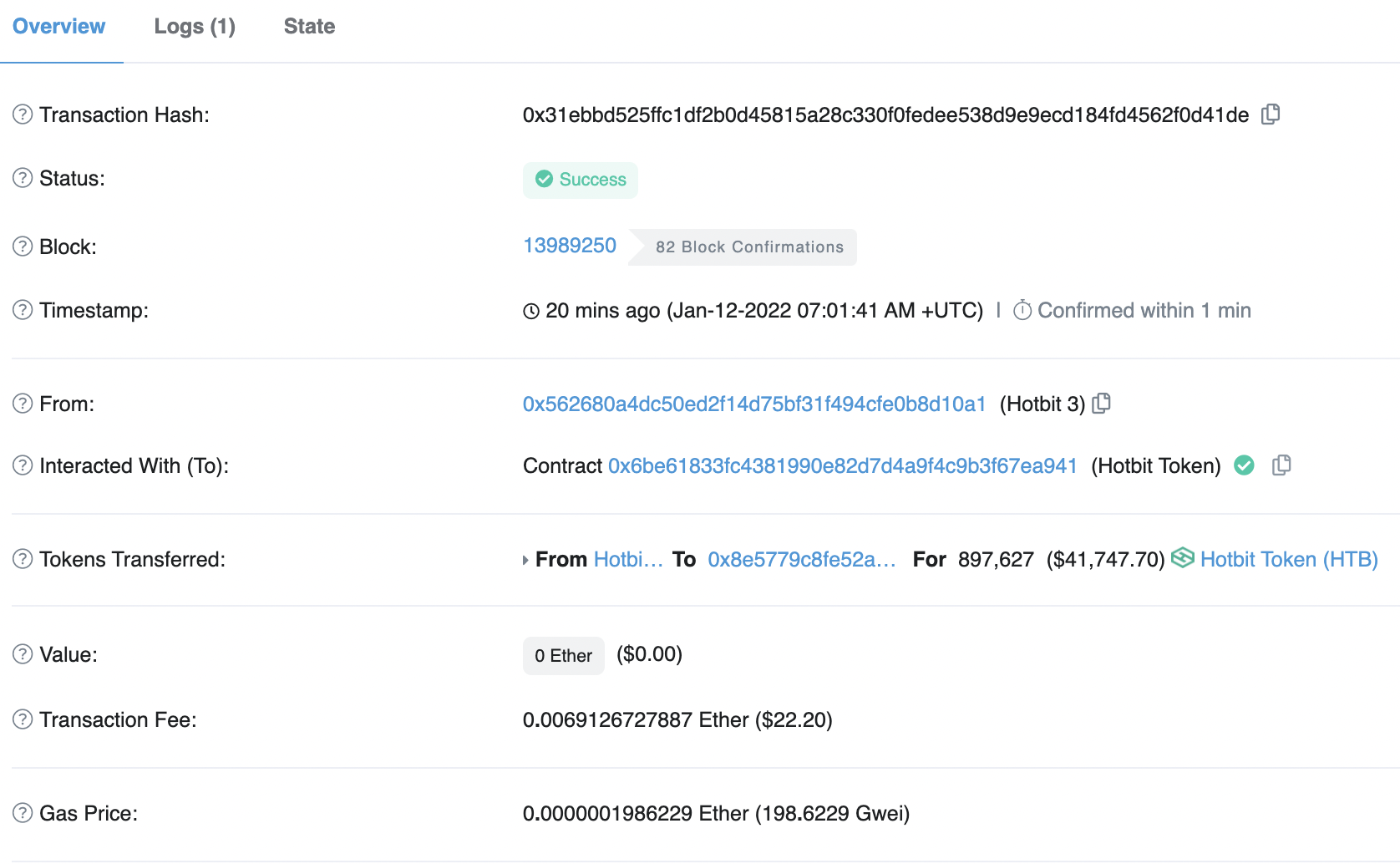This screenshot has width=1400, height=864.
Task: Expand the Tokens Transferred arrow
Action: tap(525, 560)
